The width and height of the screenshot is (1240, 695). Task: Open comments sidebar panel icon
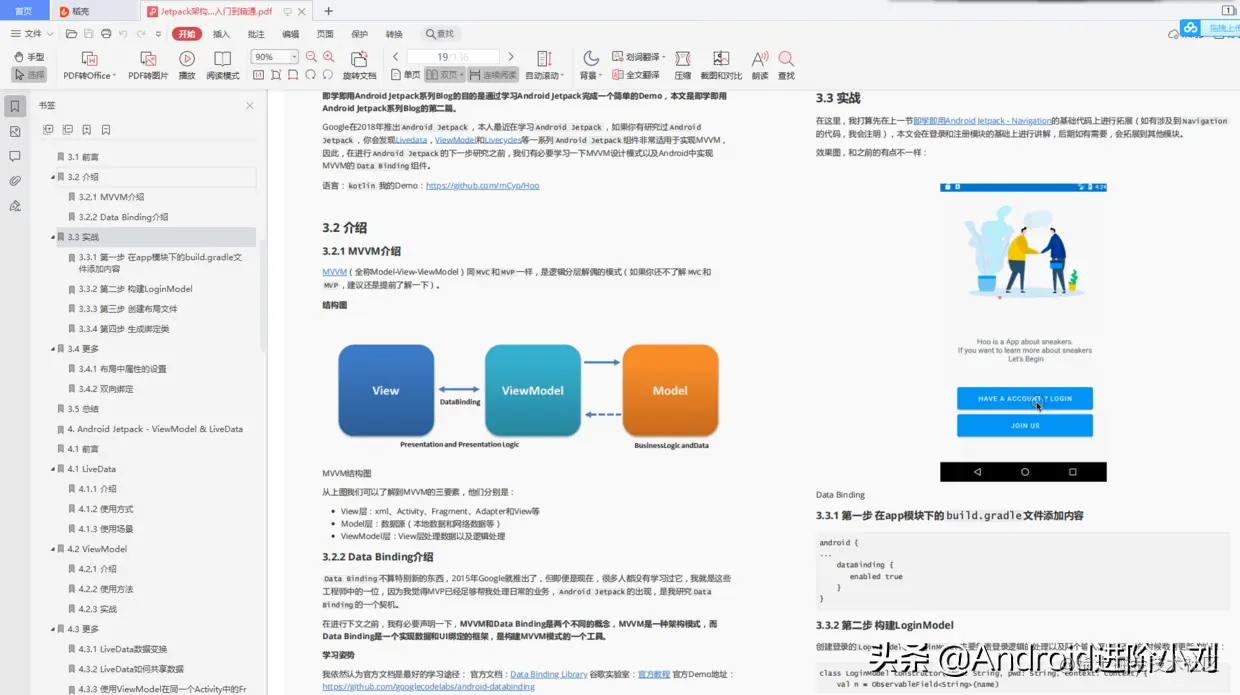[14, 156]
